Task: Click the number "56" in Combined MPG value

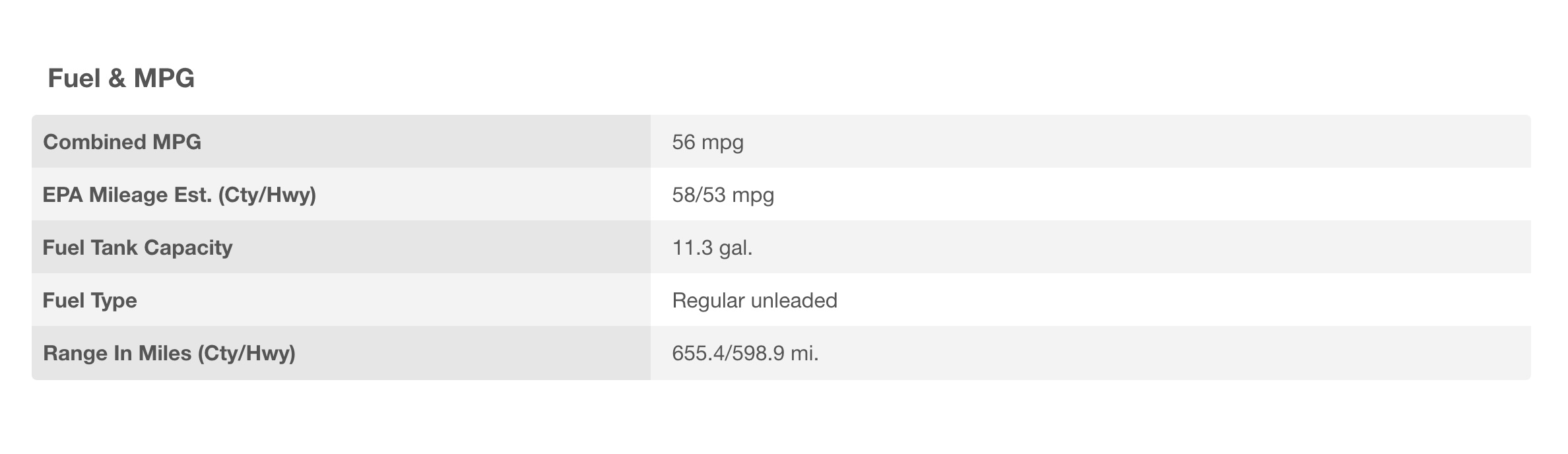Action: [x=684, y=142]
